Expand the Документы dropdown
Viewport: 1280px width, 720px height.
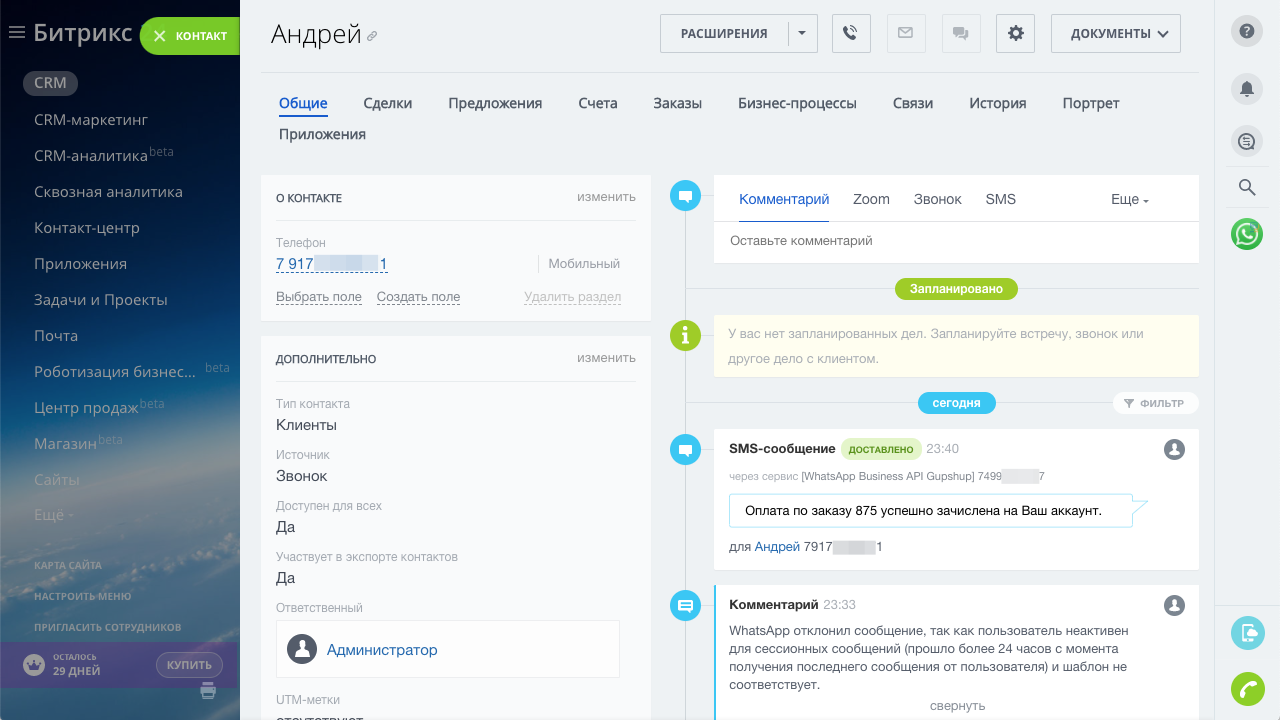[1116, 33]
